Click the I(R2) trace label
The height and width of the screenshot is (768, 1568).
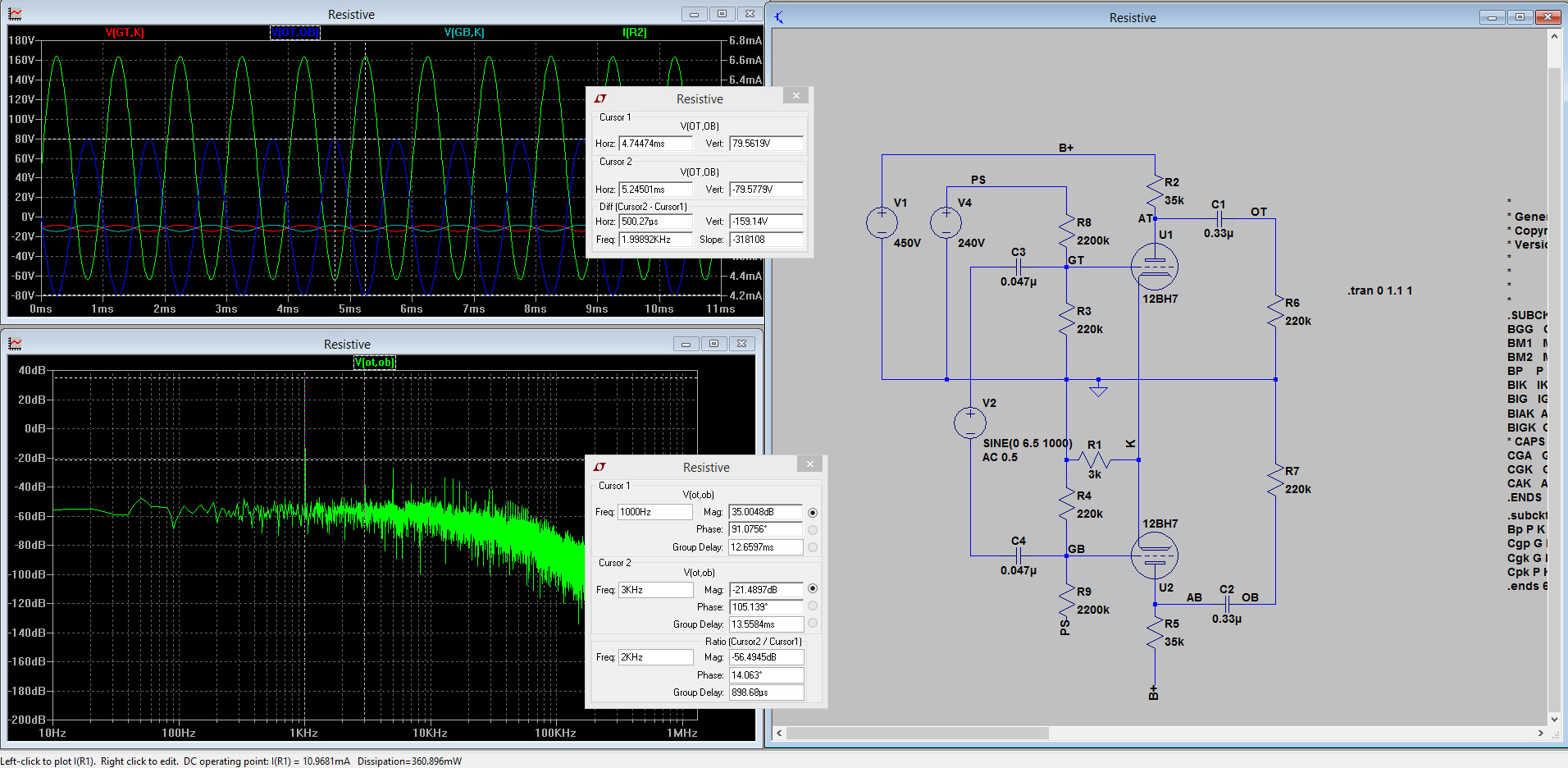(x=634, y=32)
